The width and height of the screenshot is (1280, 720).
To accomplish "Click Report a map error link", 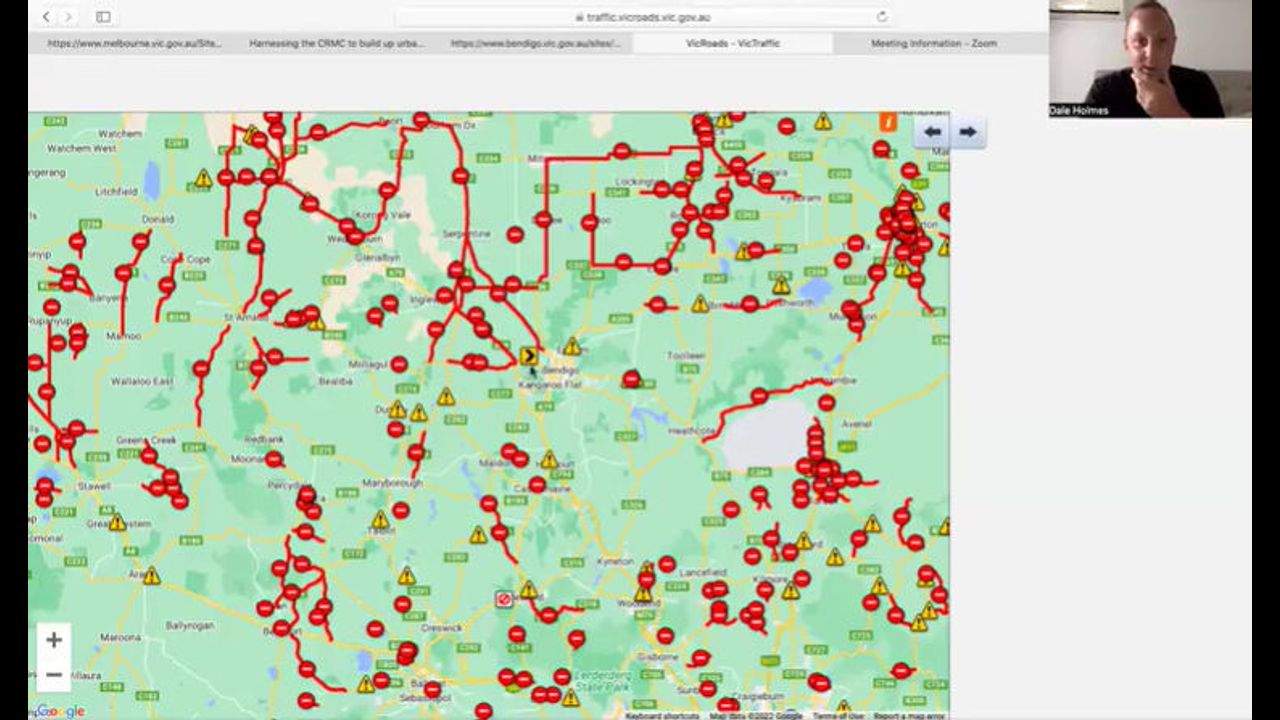I will click(908, 715).
